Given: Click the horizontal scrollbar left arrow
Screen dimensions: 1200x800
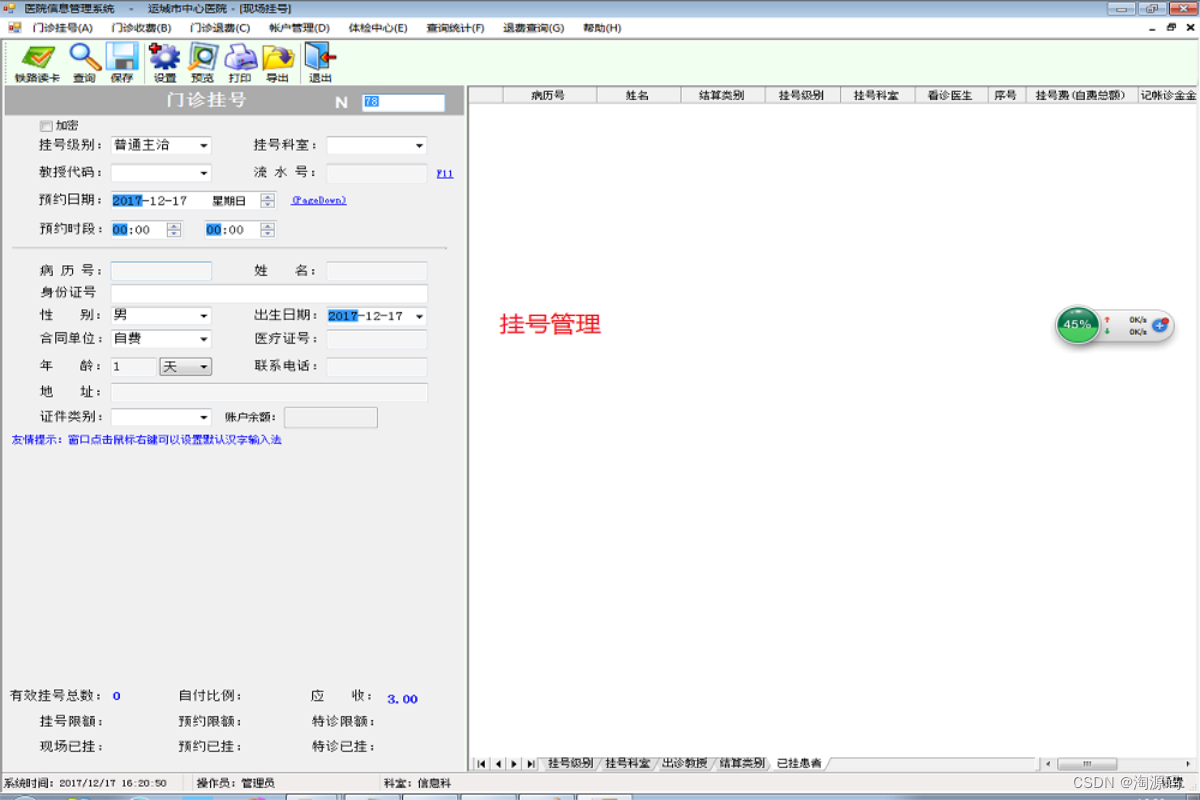Looking at the screenshot, I should coord(1048,764).
